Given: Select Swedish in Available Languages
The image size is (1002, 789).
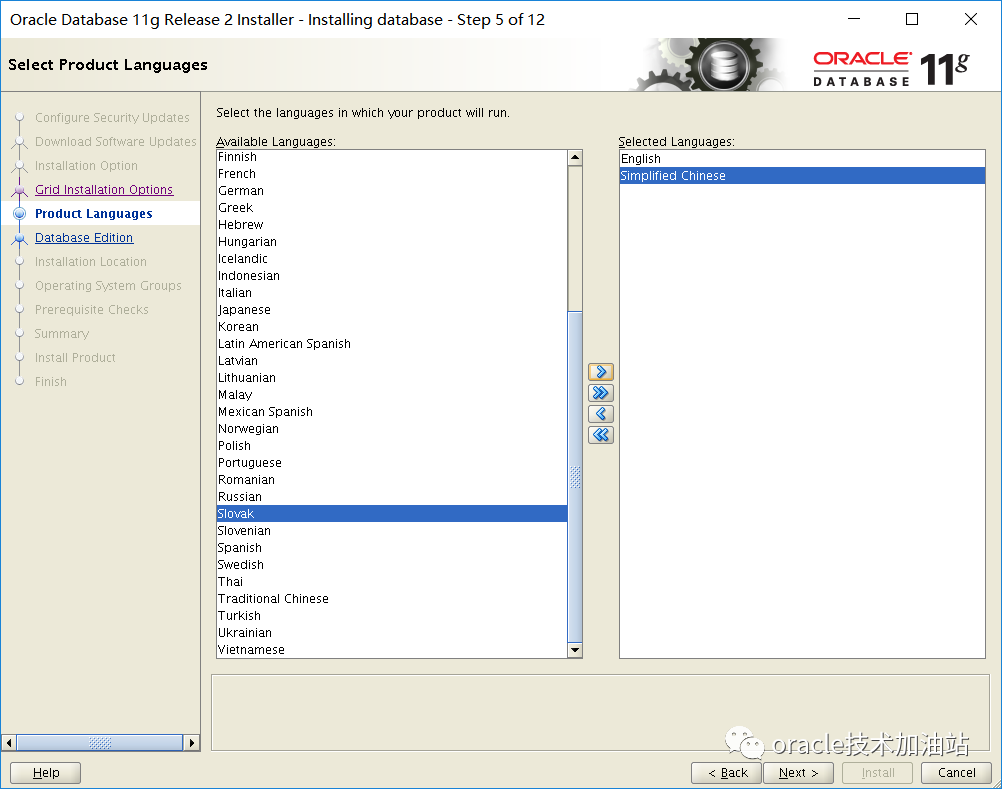Looking at the screenshot, I should tap(392, 565).
